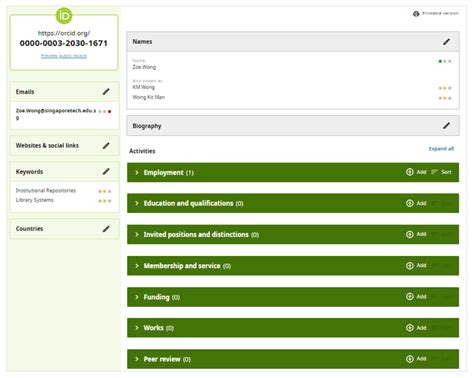The width and height of the screenshot is (474, 378).
Task: Expand Membership and service chevron
Action: pyautogui.click(x=137, y=266)
